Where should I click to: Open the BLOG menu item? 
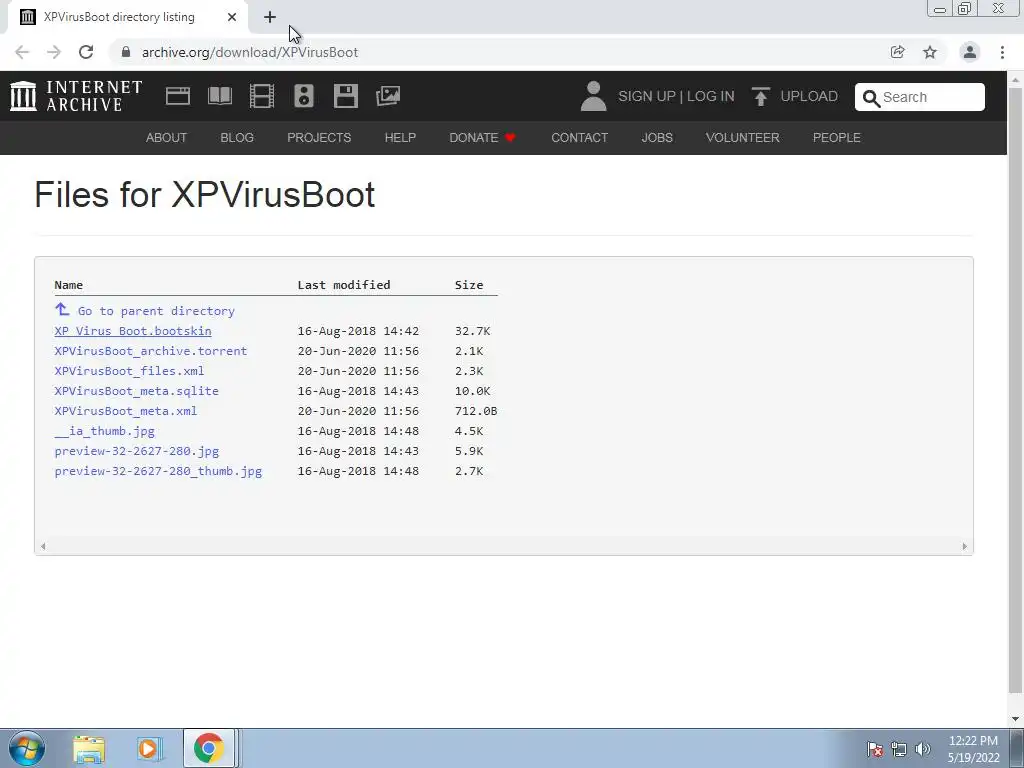tap(237, 138)
